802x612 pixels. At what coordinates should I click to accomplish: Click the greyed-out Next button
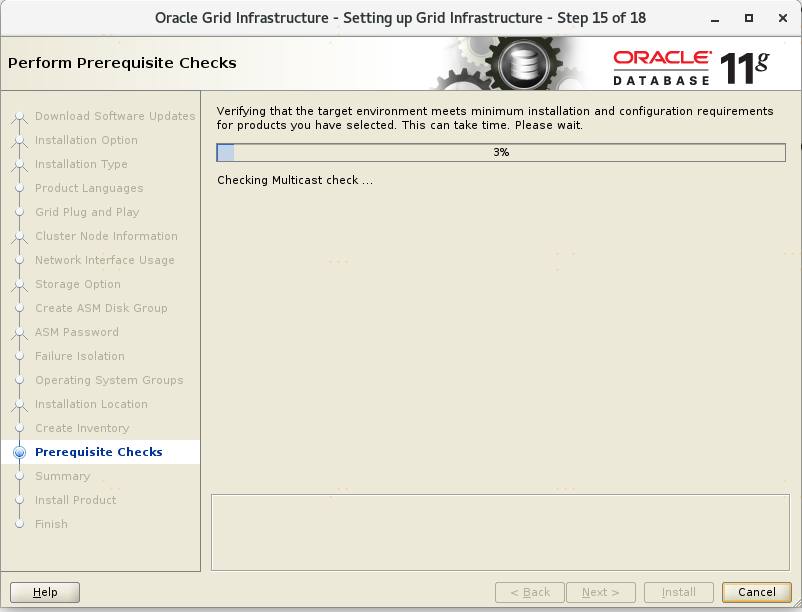(601, 592)
